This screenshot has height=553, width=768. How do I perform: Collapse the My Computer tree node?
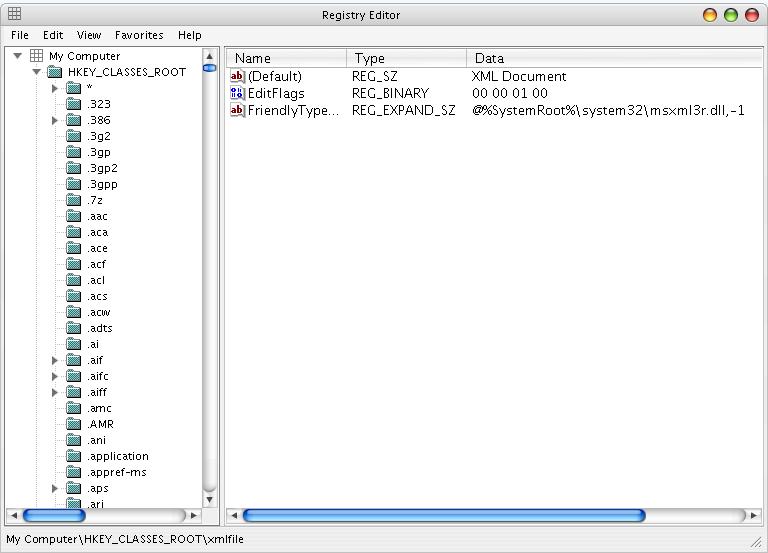pos(18,56)
